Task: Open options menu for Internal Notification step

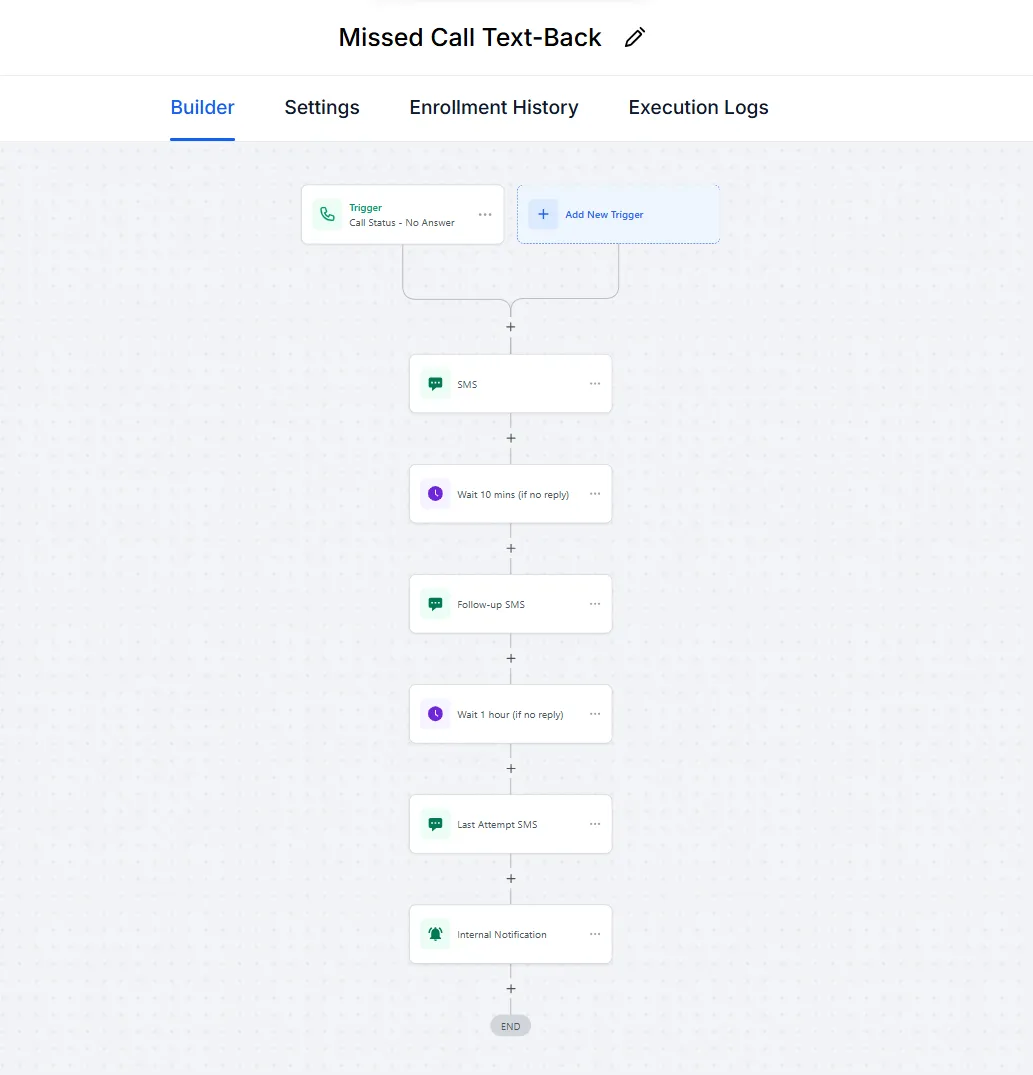Action: pyautogui.click(x=595, y=934)
